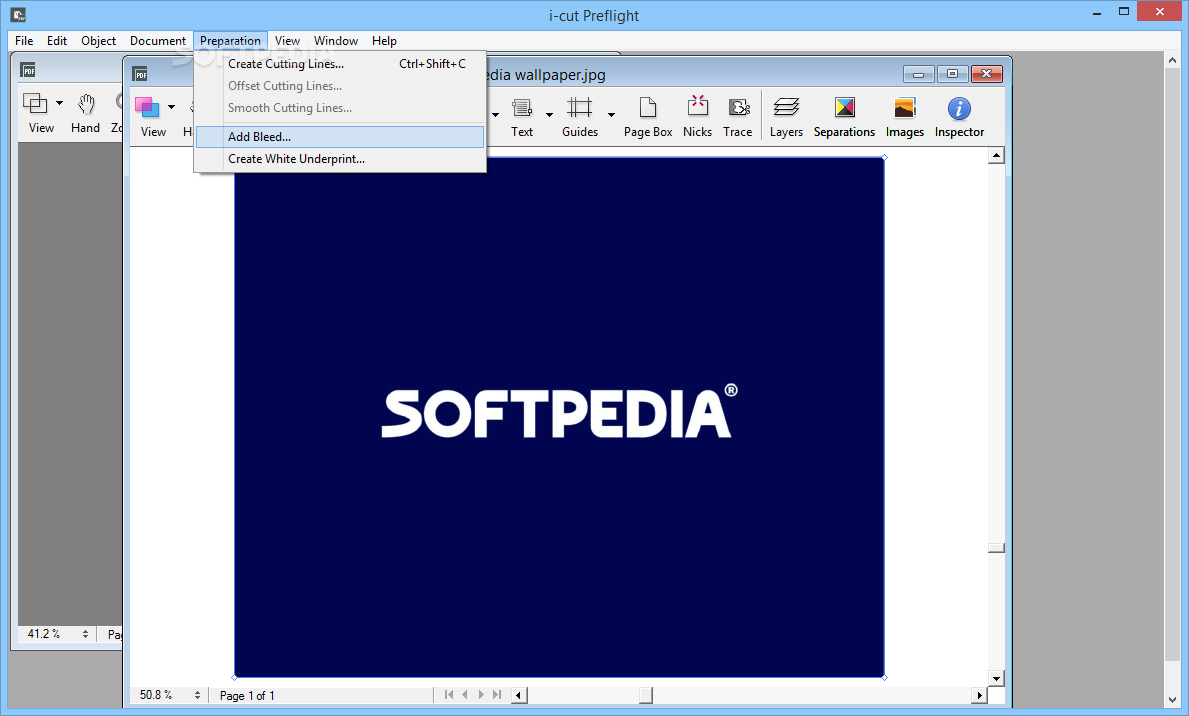Open the Separations panel

click(x=844, y=117)
